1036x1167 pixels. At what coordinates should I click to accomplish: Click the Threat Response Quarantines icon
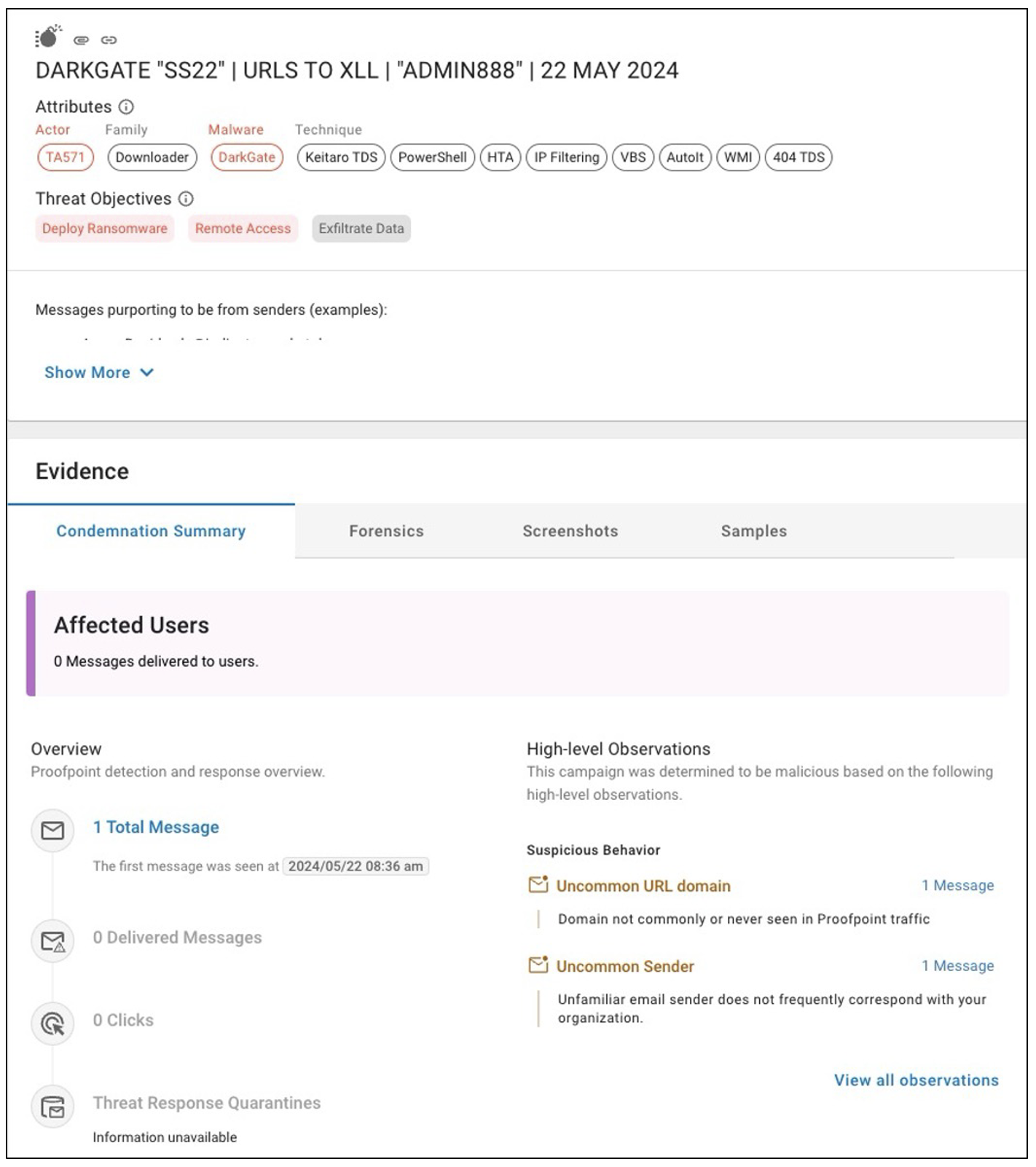(x=52, y=1107)
